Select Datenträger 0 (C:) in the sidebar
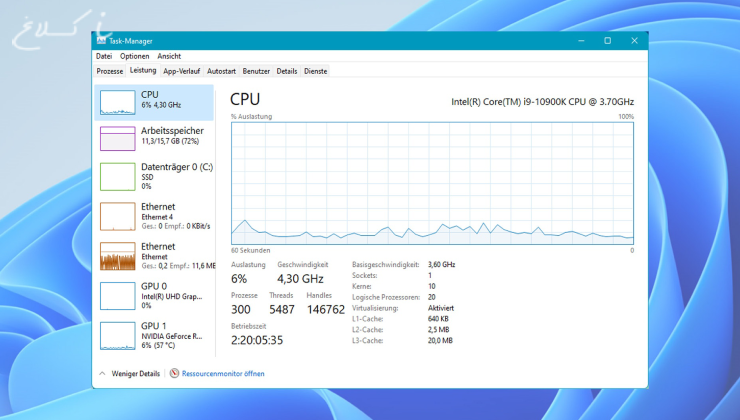This screenshot has width=740, height=420. (x=154, y=176)
